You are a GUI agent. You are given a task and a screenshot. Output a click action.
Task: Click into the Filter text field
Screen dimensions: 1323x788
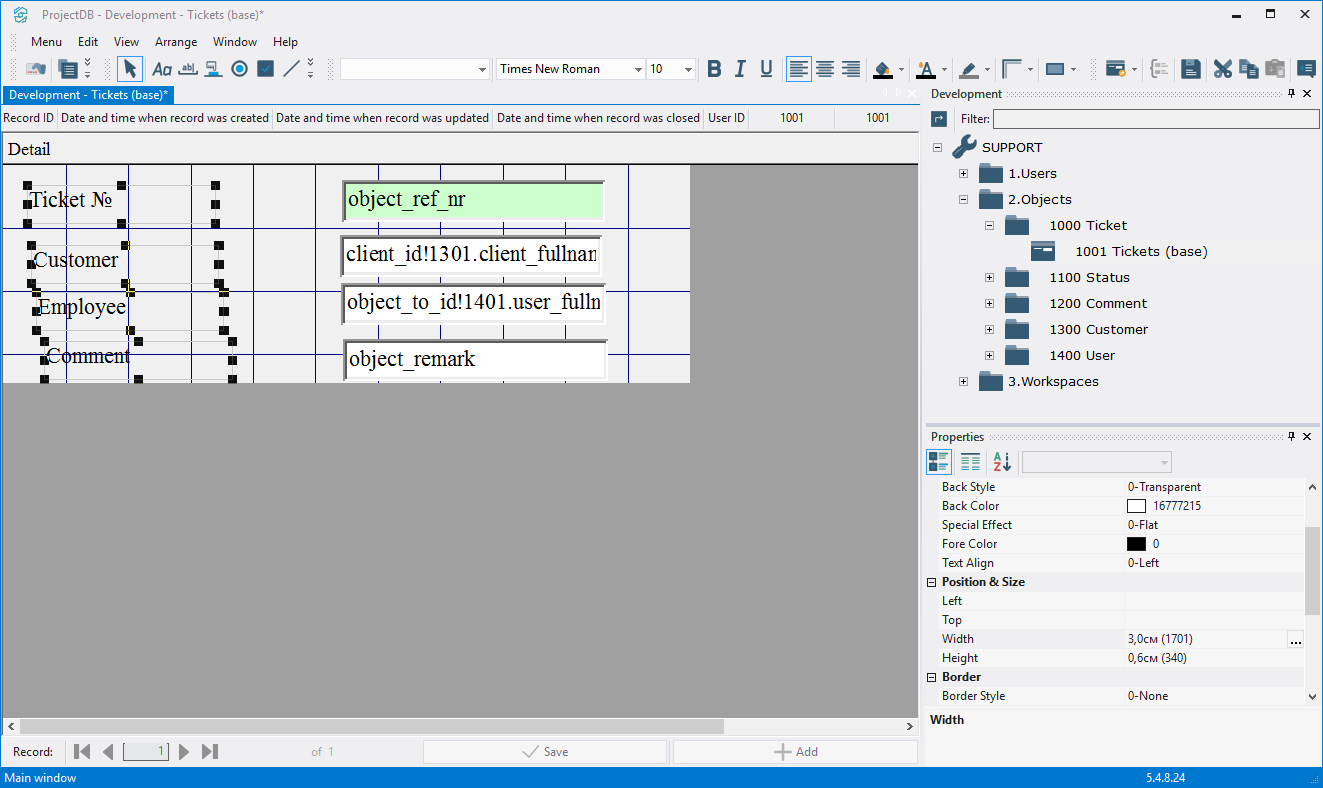click(1155, 119)
